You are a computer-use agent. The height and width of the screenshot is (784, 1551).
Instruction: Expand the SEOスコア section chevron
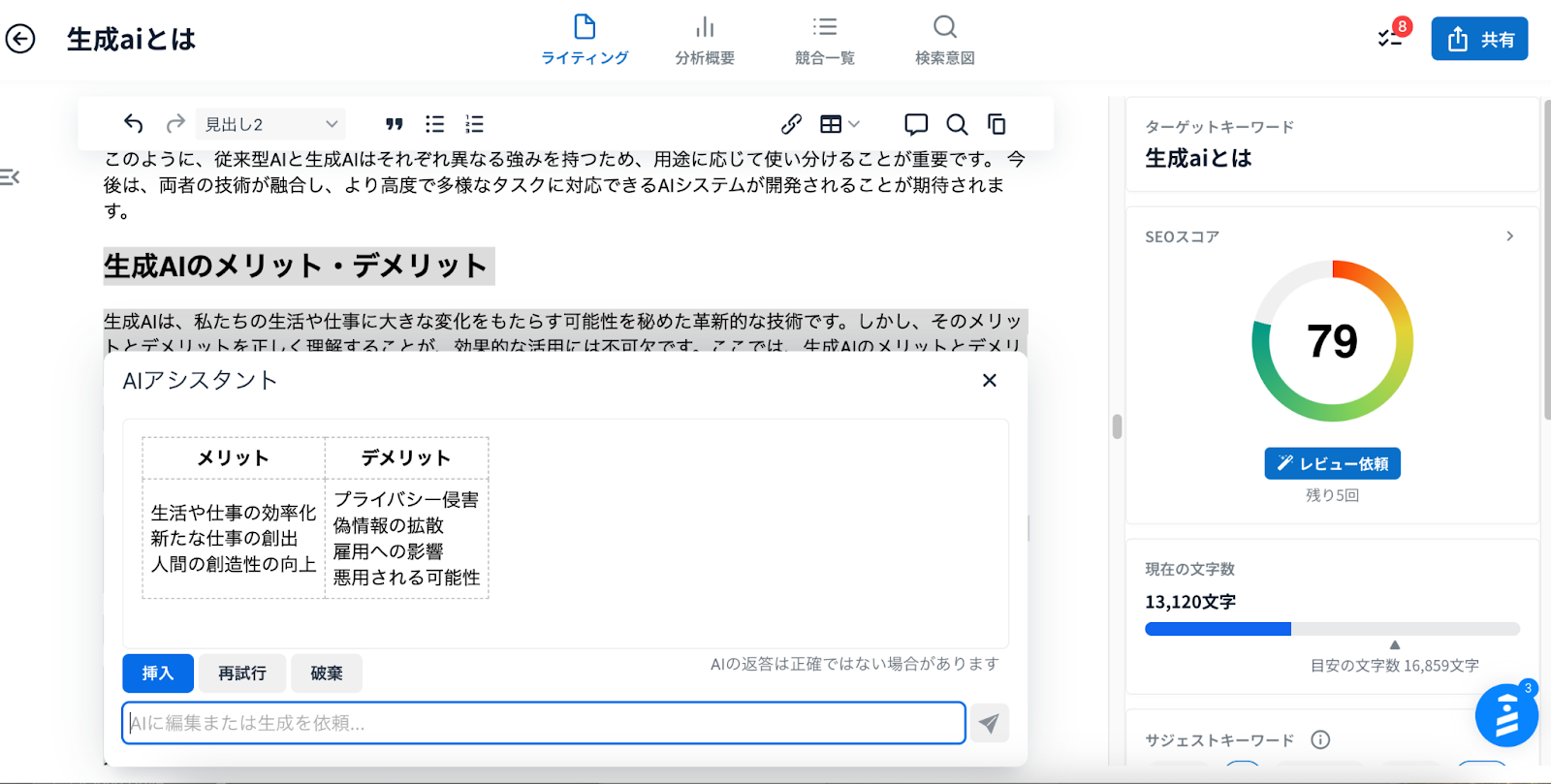click(1509, 236)
